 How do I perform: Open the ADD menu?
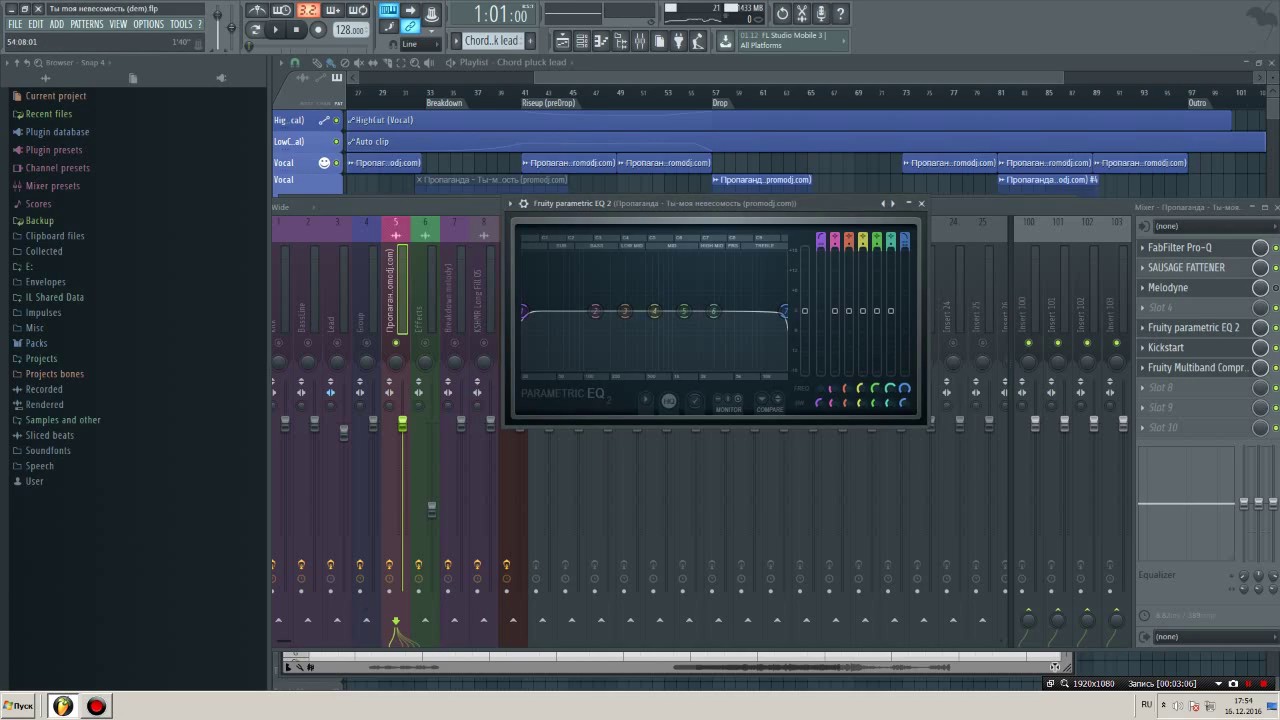pos(57,24)
